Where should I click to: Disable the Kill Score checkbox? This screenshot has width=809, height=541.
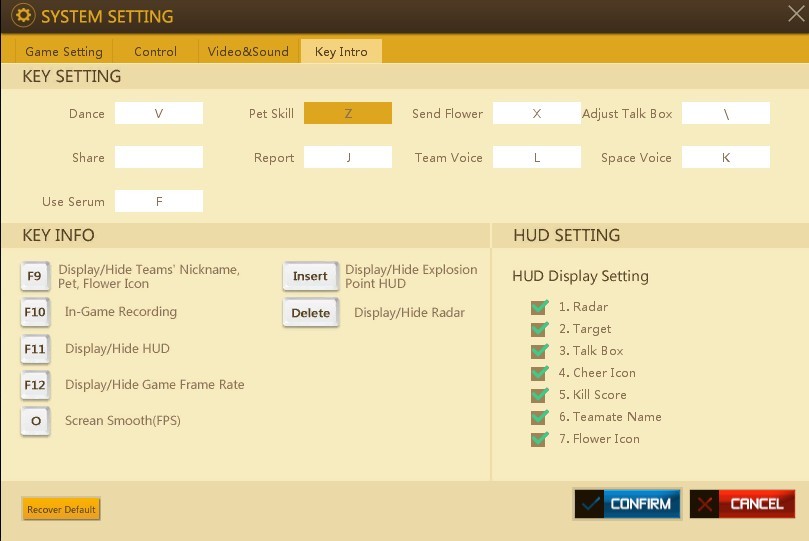point(540,395)
